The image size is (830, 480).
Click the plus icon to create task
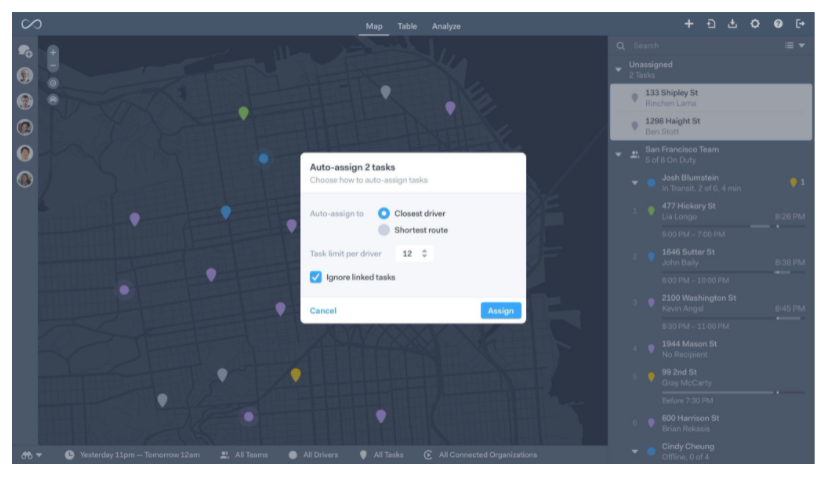pos(689,24)
